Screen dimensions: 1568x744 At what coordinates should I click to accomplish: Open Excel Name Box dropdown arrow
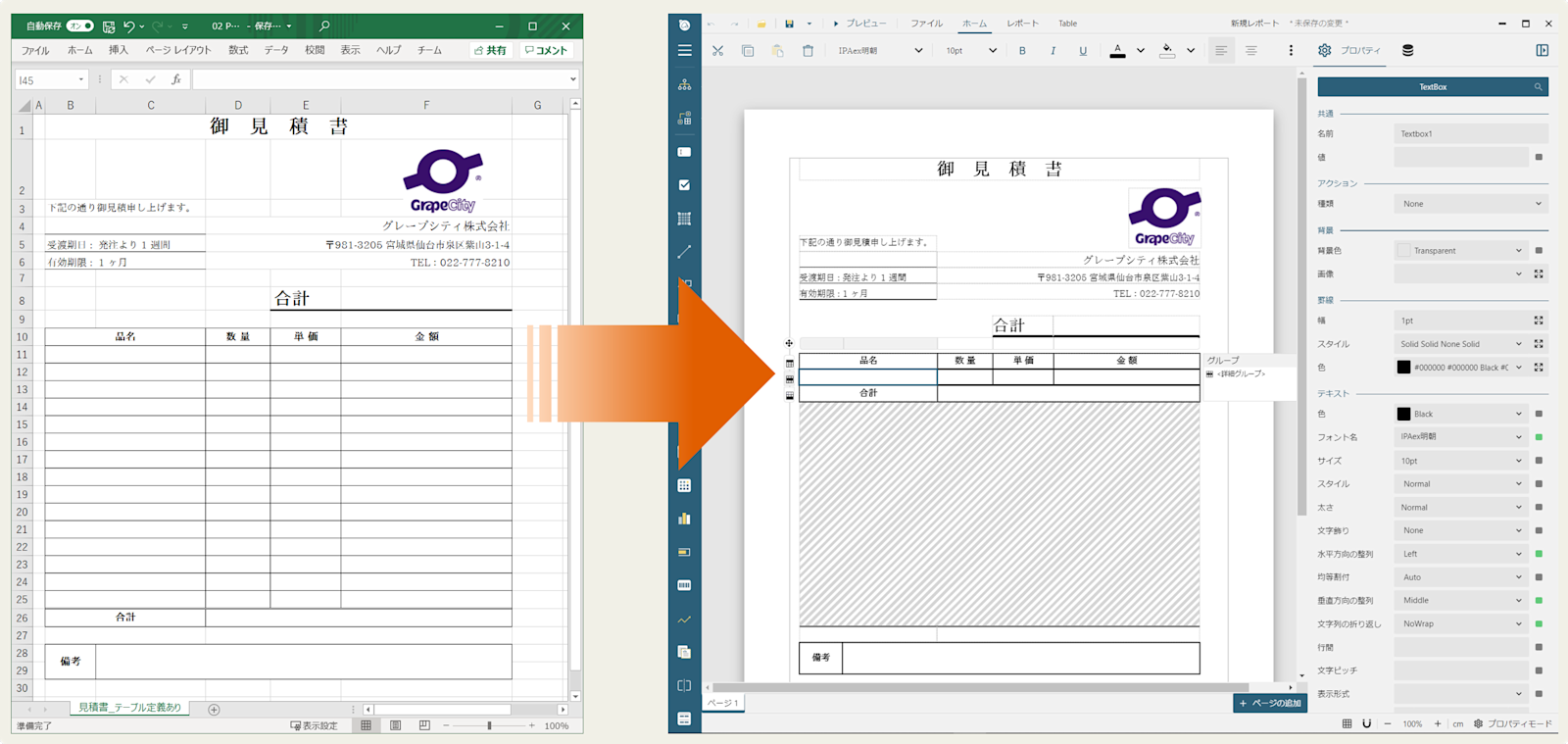click(x=79, y=80)
